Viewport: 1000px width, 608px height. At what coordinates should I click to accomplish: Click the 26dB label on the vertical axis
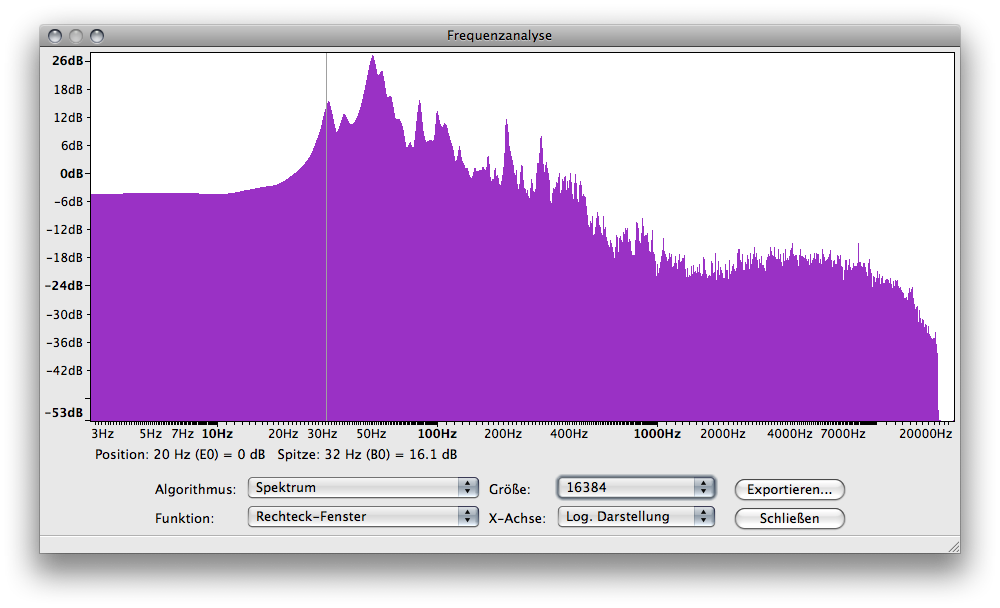[68, 61]
